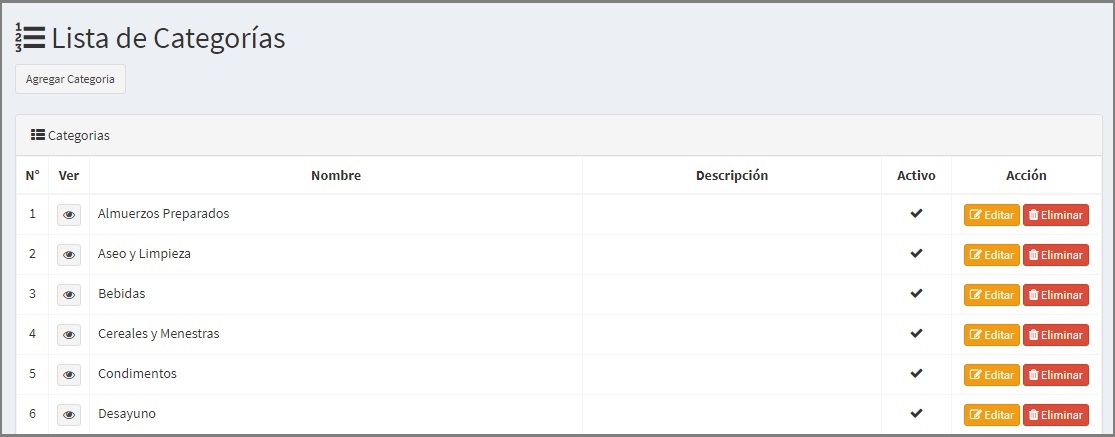Click the eye button for Condimentos
This screenshot has width=1115, height=437.
pyautogui.click(x=69, y=374)
